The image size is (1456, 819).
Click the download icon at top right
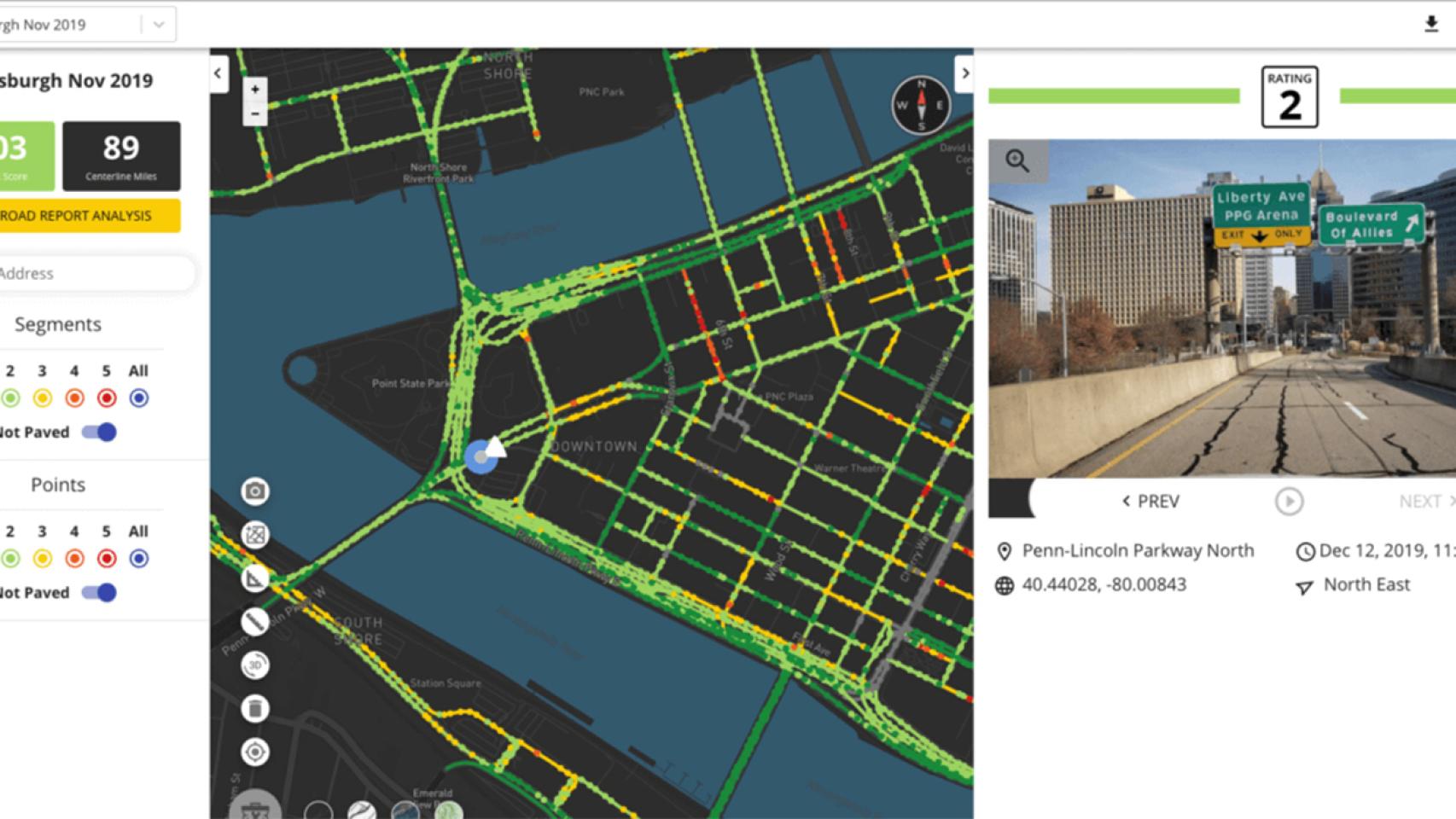click(x=1431, y=25)
